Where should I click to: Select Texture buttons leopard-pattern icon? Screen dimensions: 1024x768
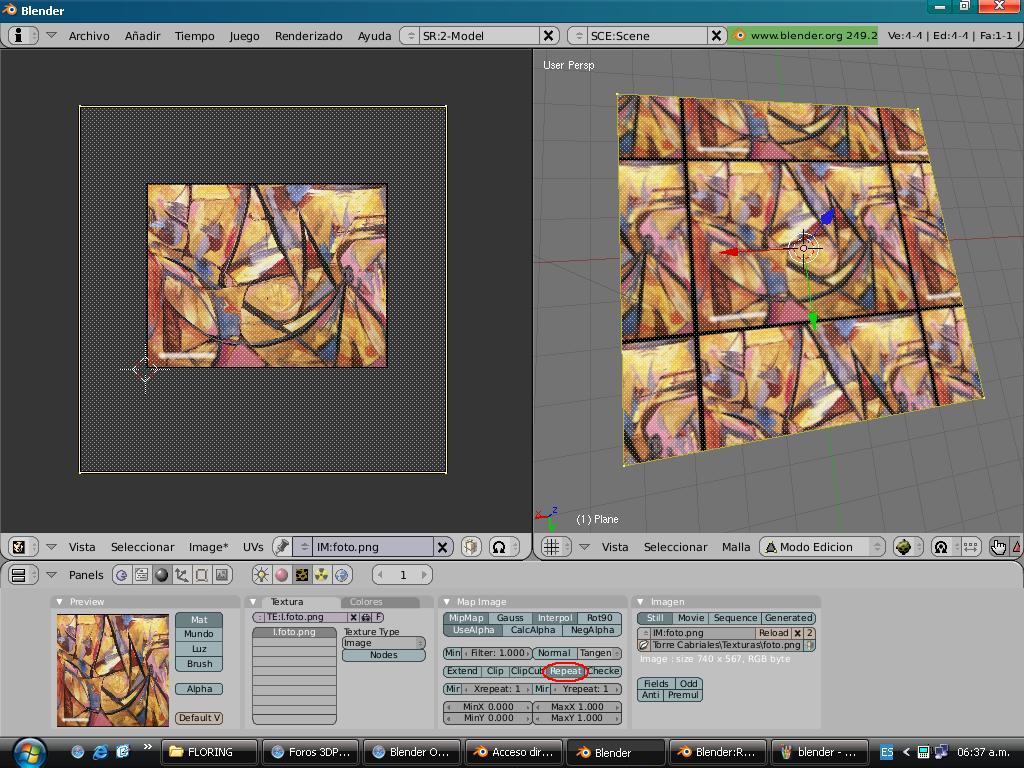coord(302,575)
